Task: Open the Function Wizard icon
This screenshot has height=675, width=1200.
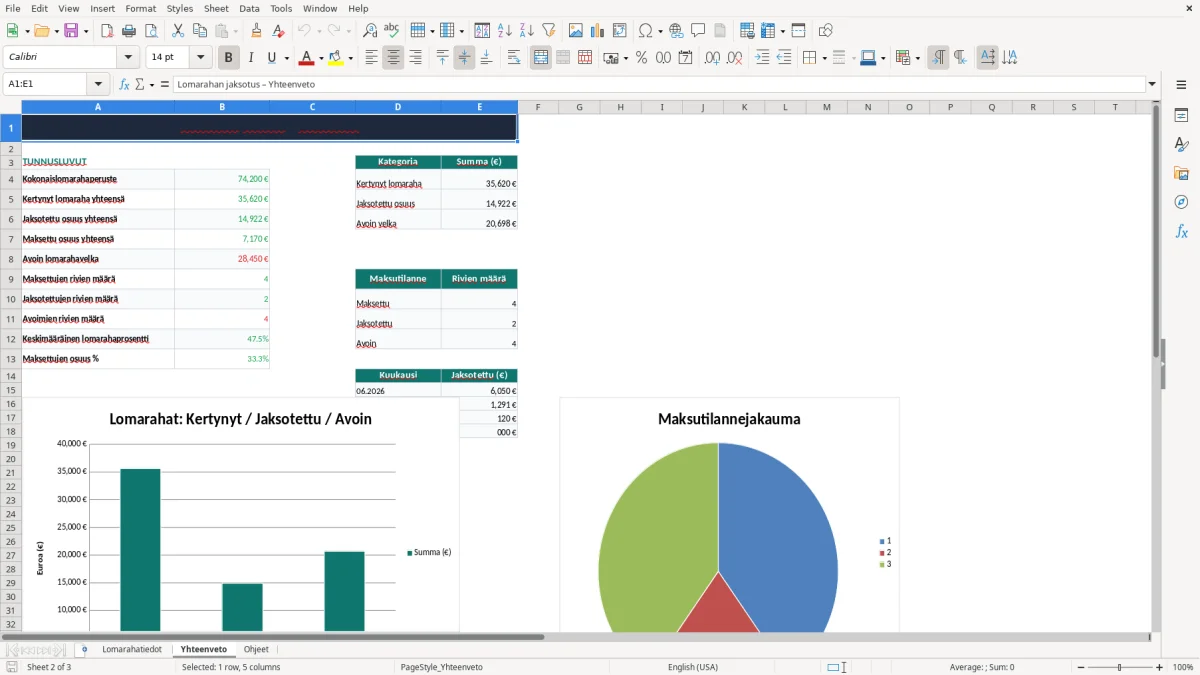Action: point(125,85)
